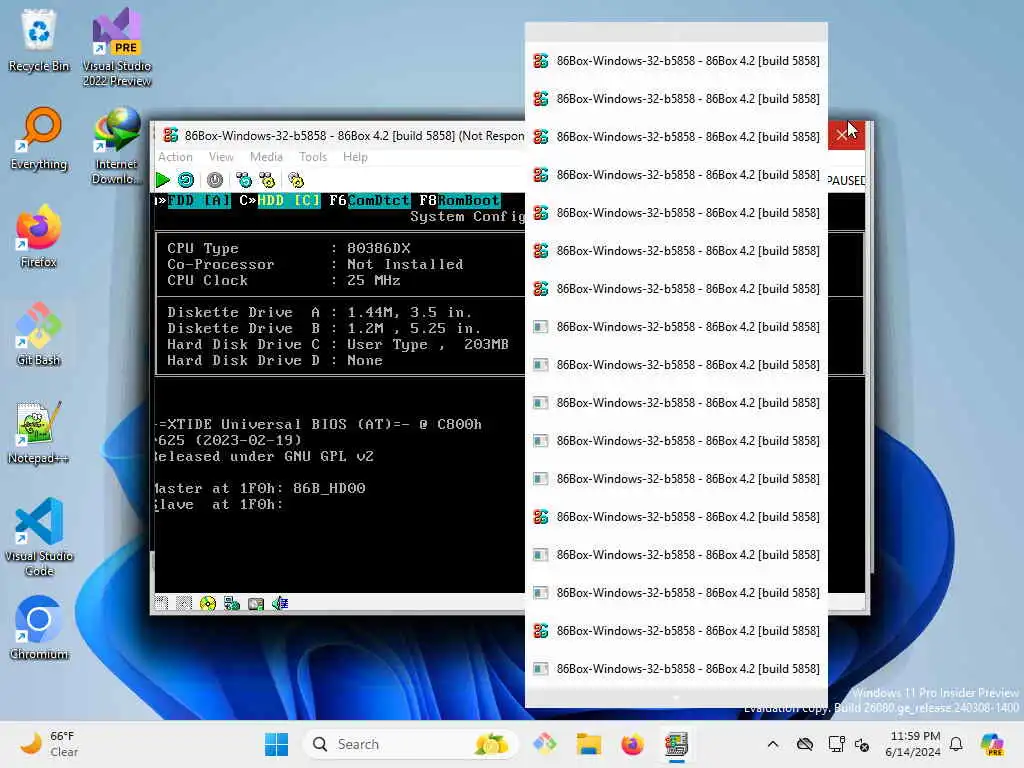Open the Help menu
Image resolution: width=1024 pixels, height=768 pixels.
(x=355, y=157)
